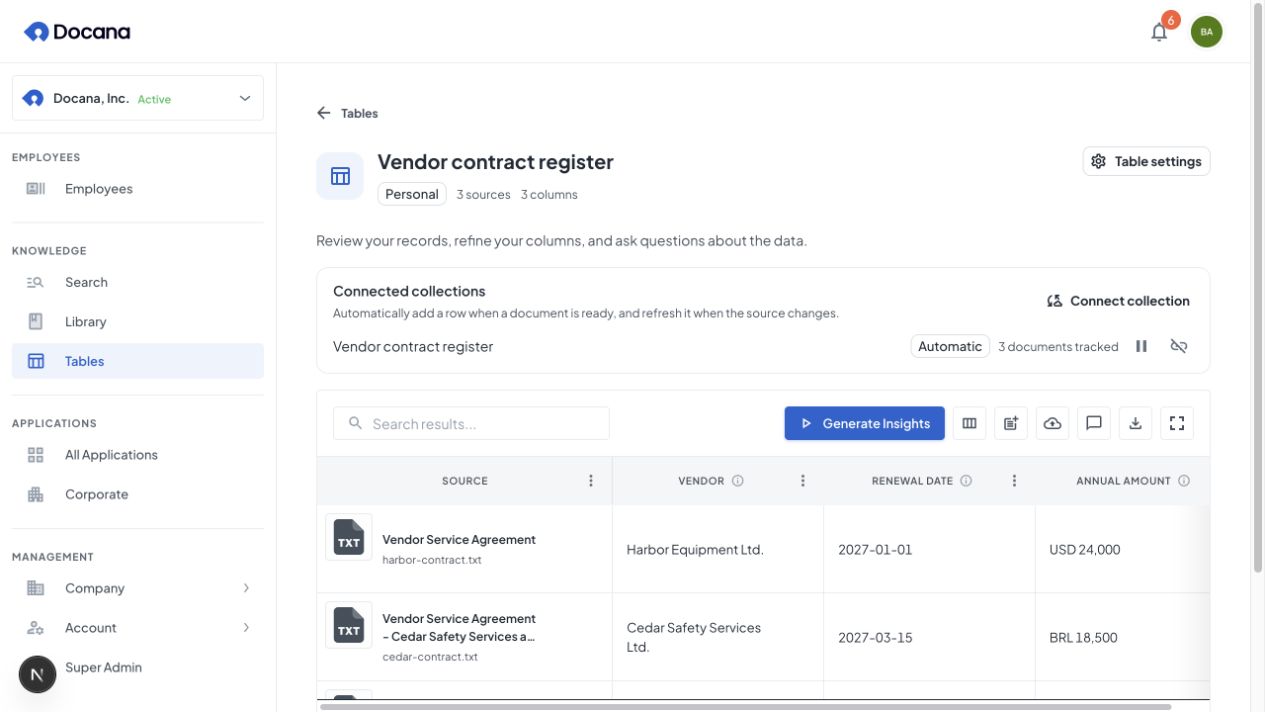Open Super Admin in the sidebar

click(x=138, y=667)
